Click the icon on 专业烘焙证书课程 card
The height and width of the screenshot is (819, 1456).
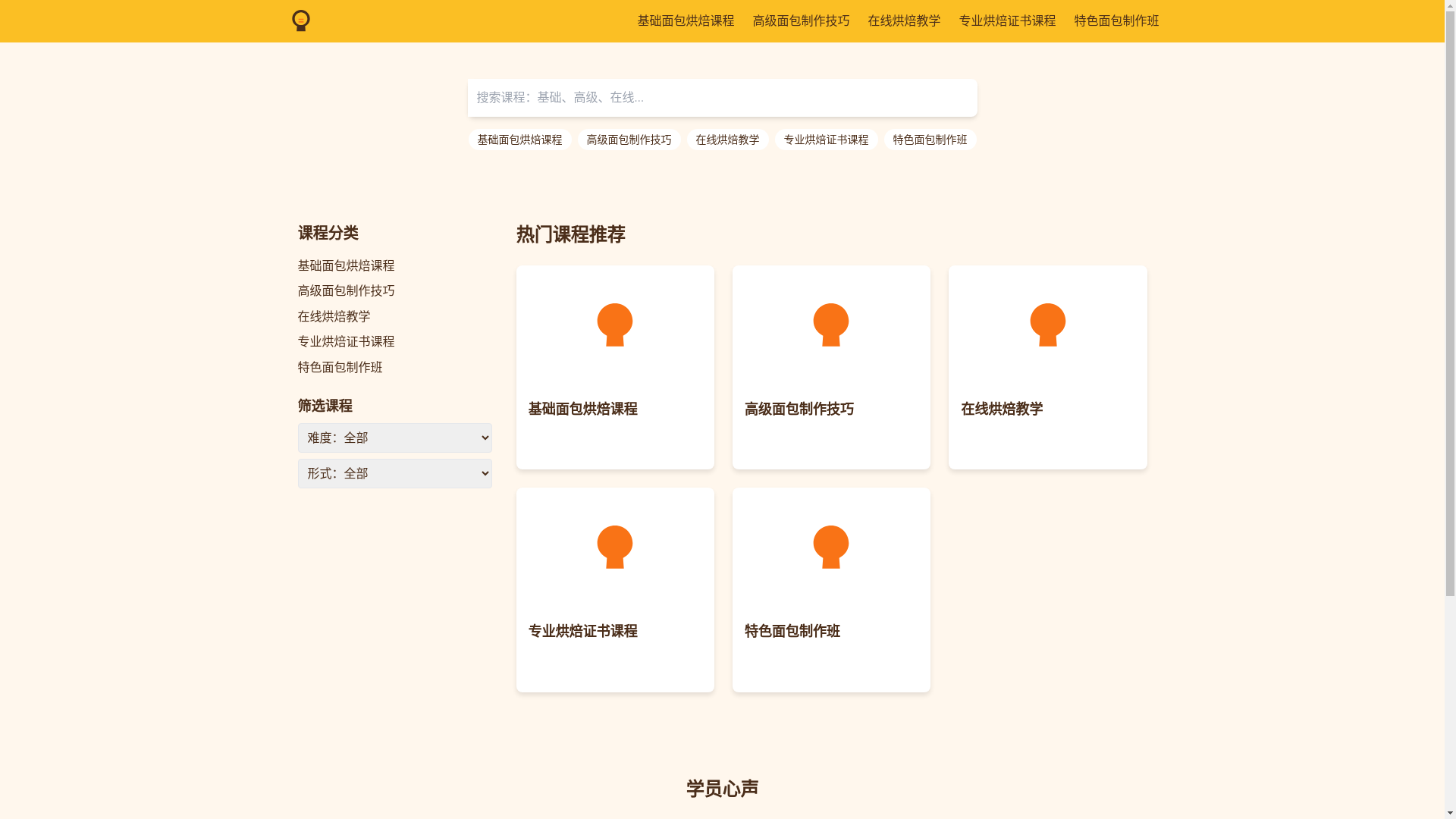614,547
